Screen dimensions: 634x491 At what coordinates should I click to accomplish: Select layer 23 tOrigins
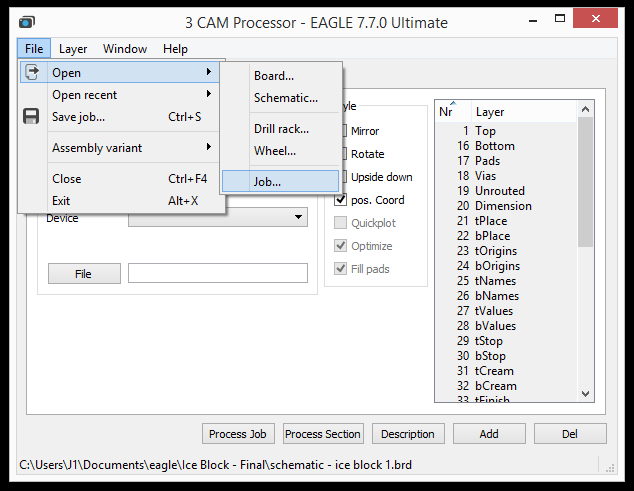506,251
